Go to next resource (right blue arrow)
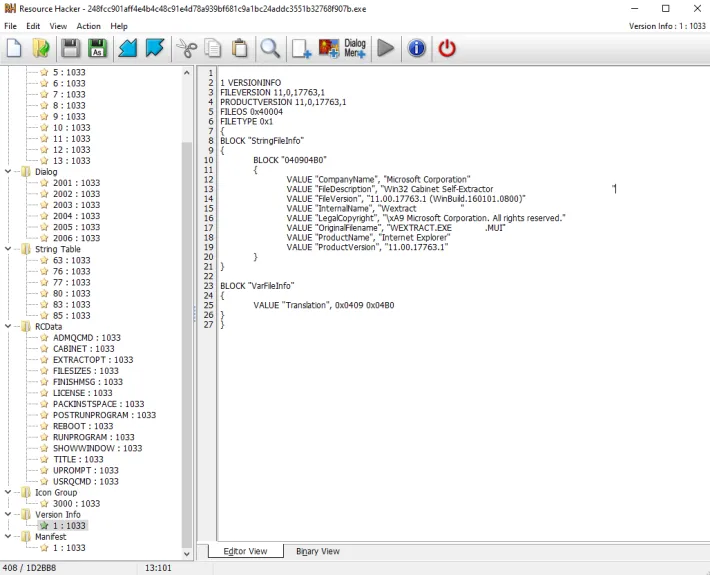Viewport: 710px width, 575px height. click(155, 48)
